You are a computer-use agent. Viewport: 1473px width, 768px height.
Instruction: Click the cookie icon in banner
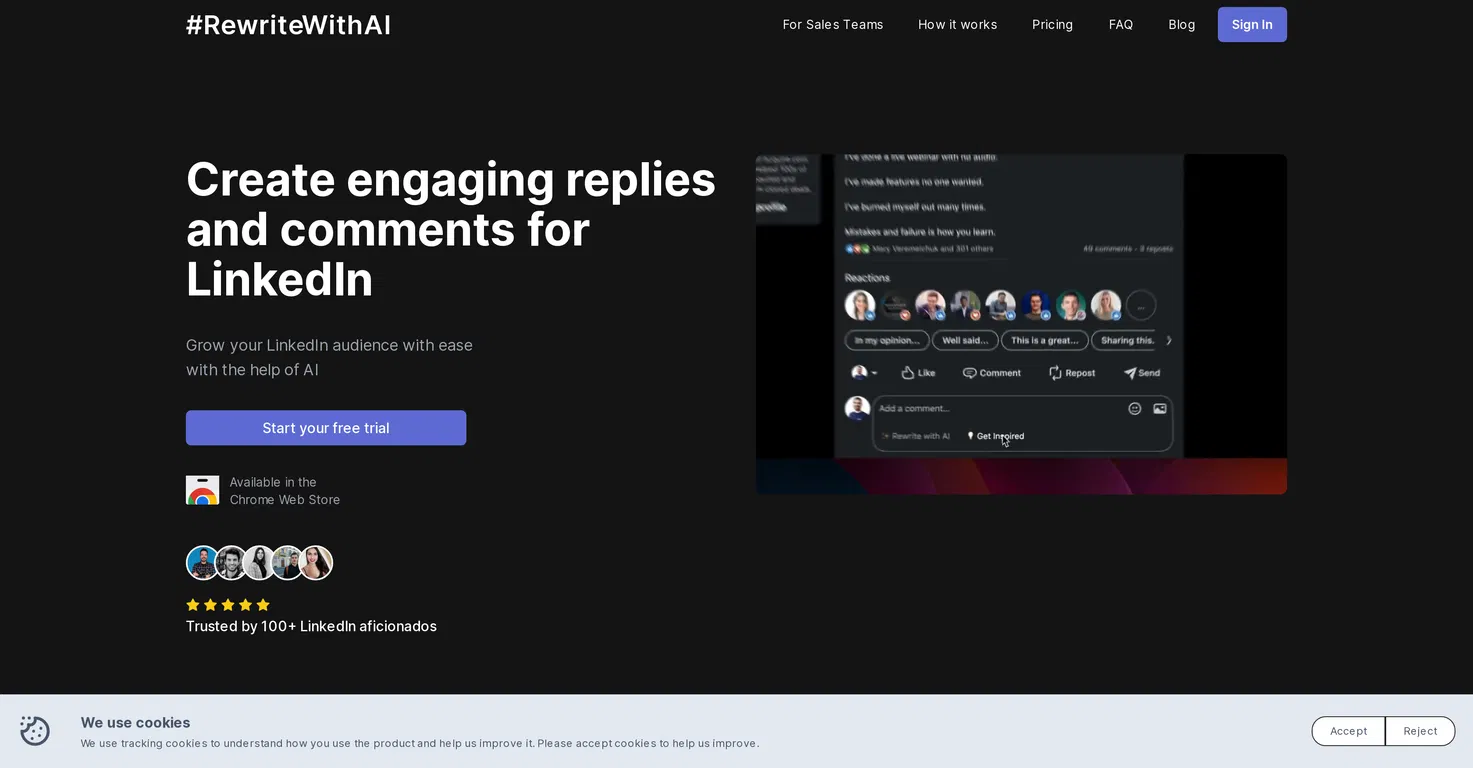click(35, 731)
